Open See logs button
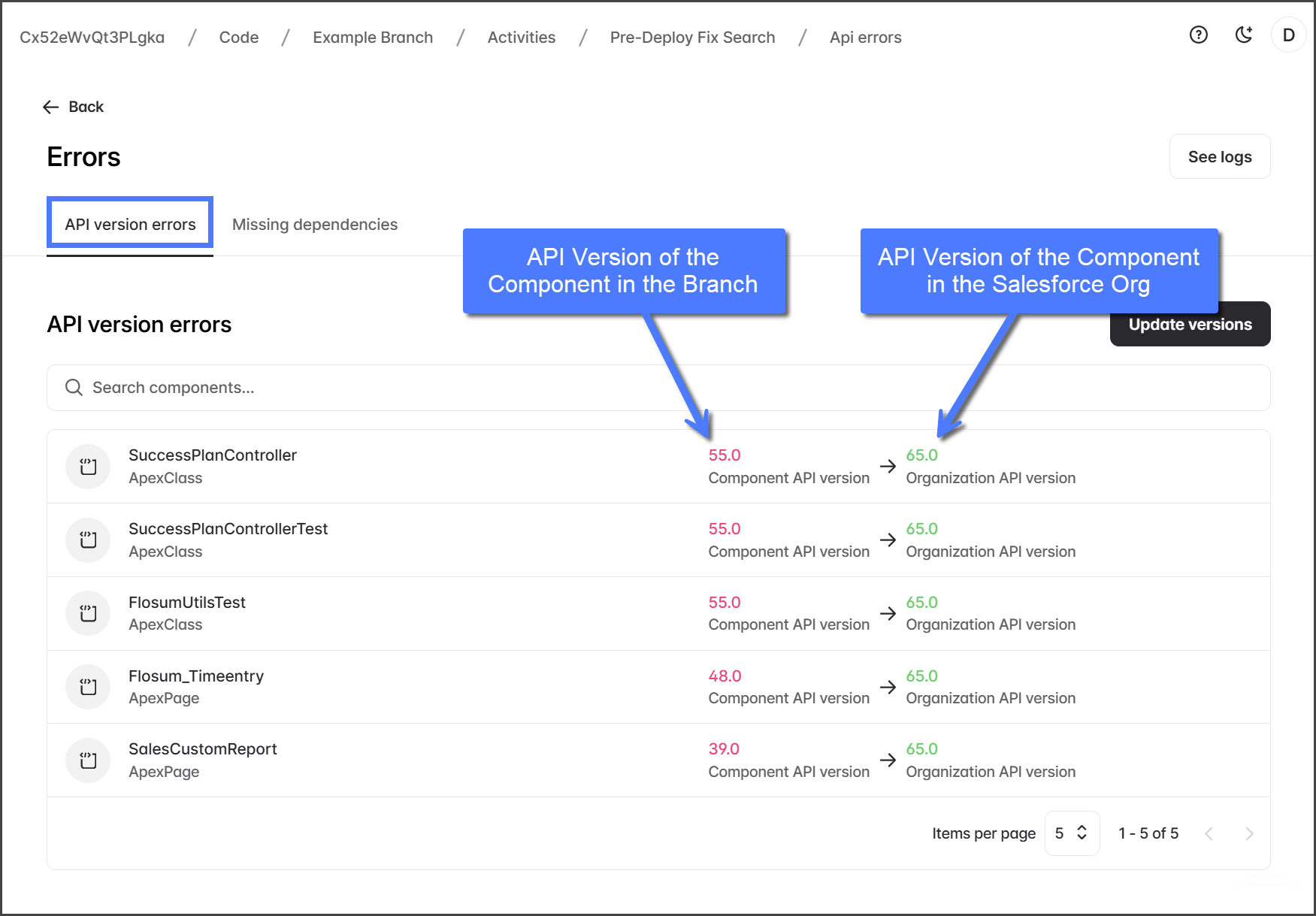1316x916 pixels. (x=1219, y=157)
